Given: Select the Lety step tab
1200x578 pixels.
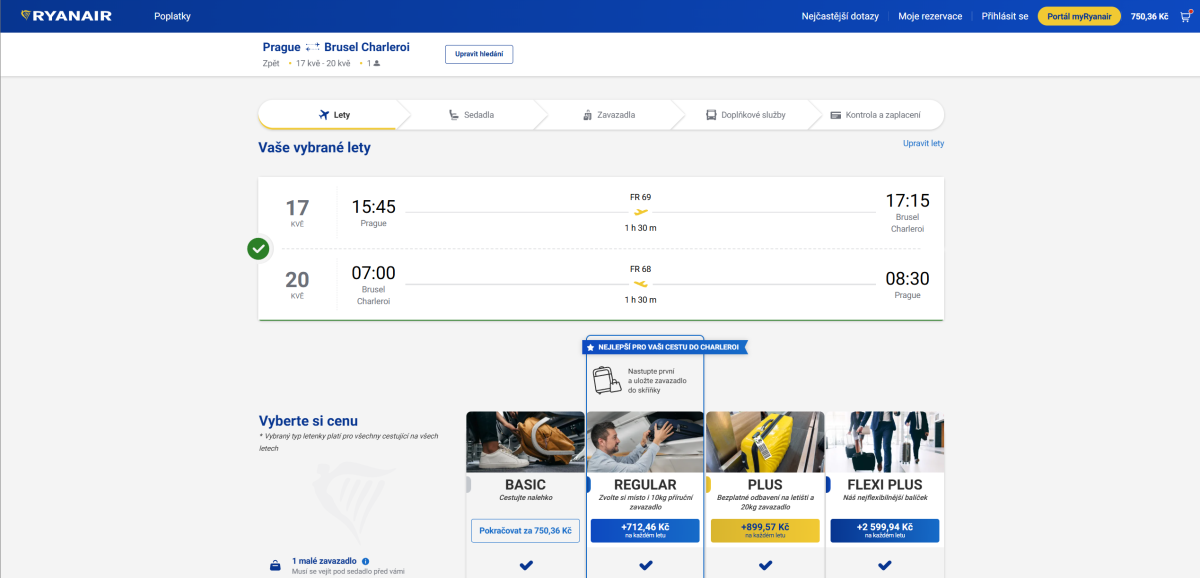Looking at the screenshot, I should click(x=334, y=115).
